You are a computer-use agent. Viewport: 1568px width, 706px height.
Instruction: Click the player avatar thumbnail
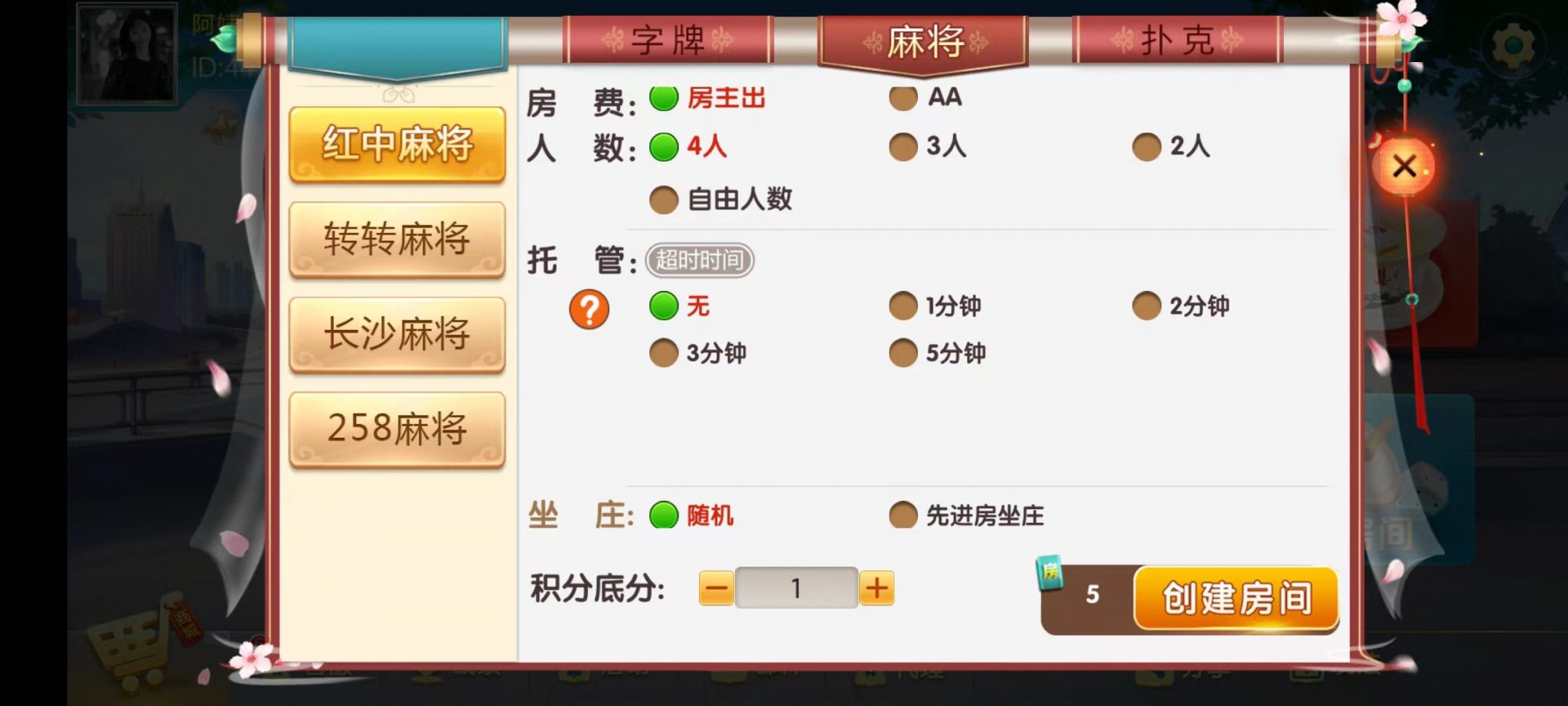pyautogui.click(x=128, y=54)
